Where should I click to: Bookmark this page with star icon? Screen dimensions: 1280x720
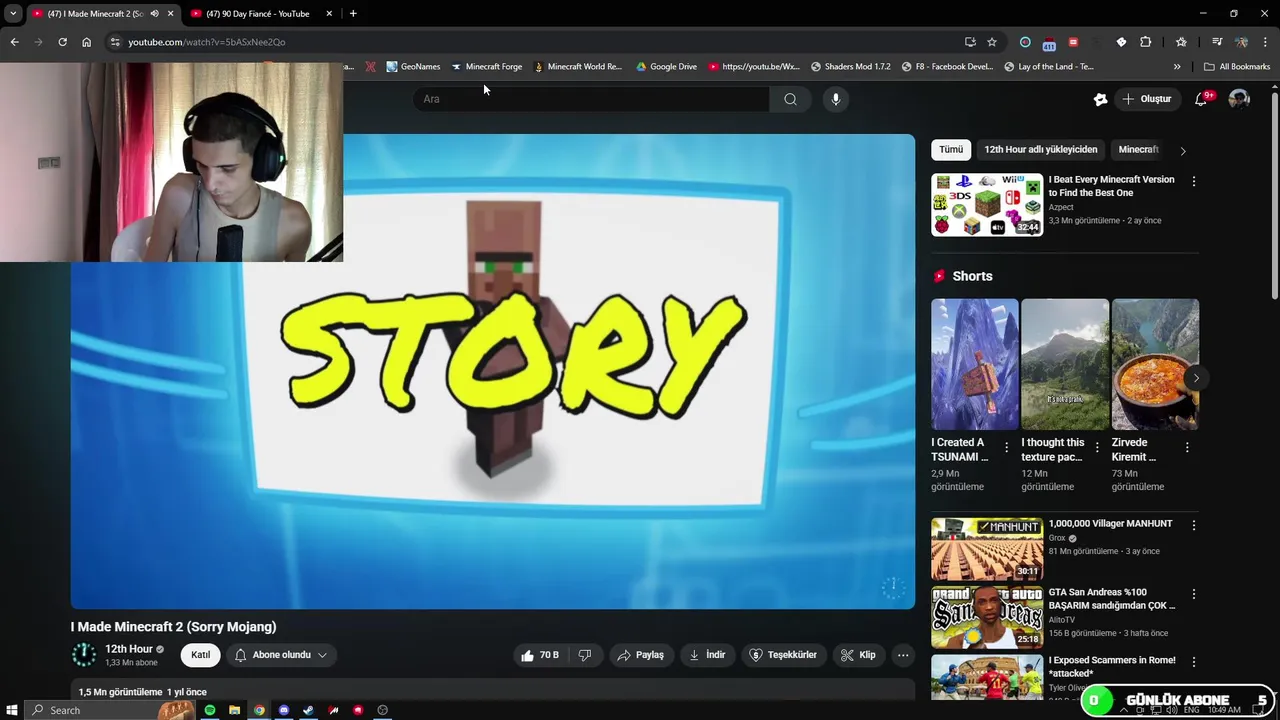coord(992,42)
